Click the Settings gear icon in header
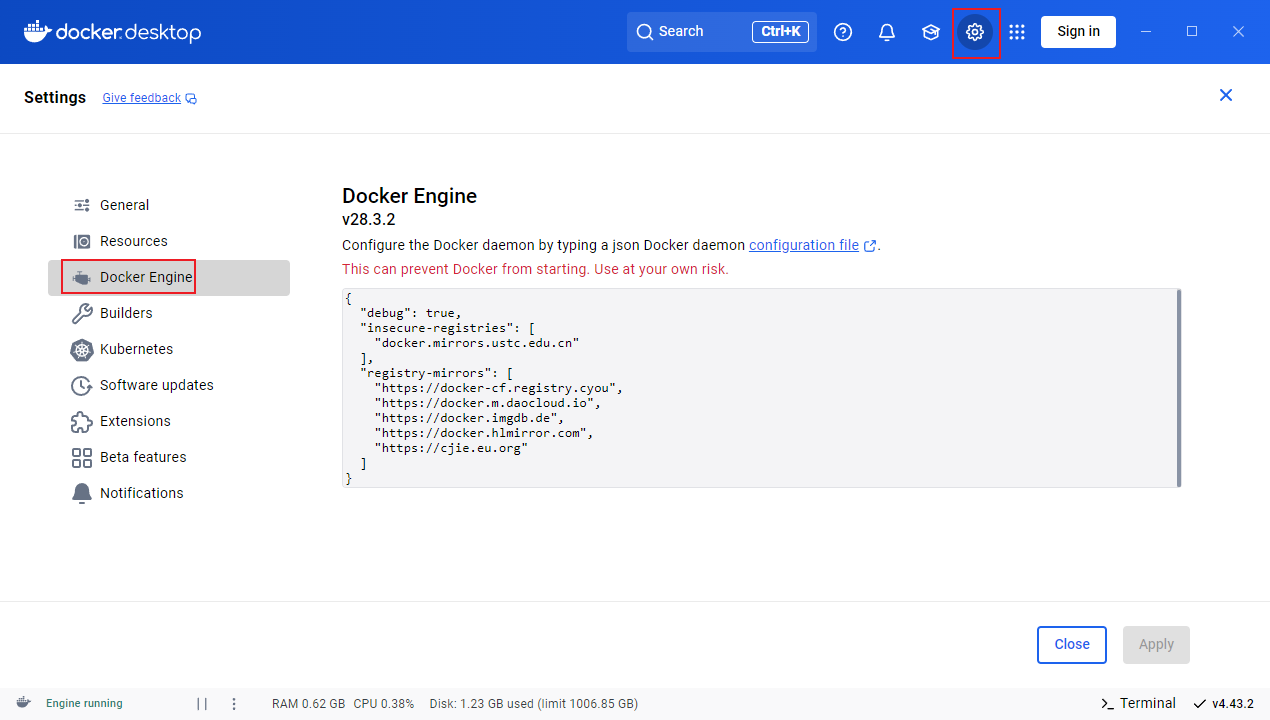The height and width of the screenshot is (720, 1270). 975,32
